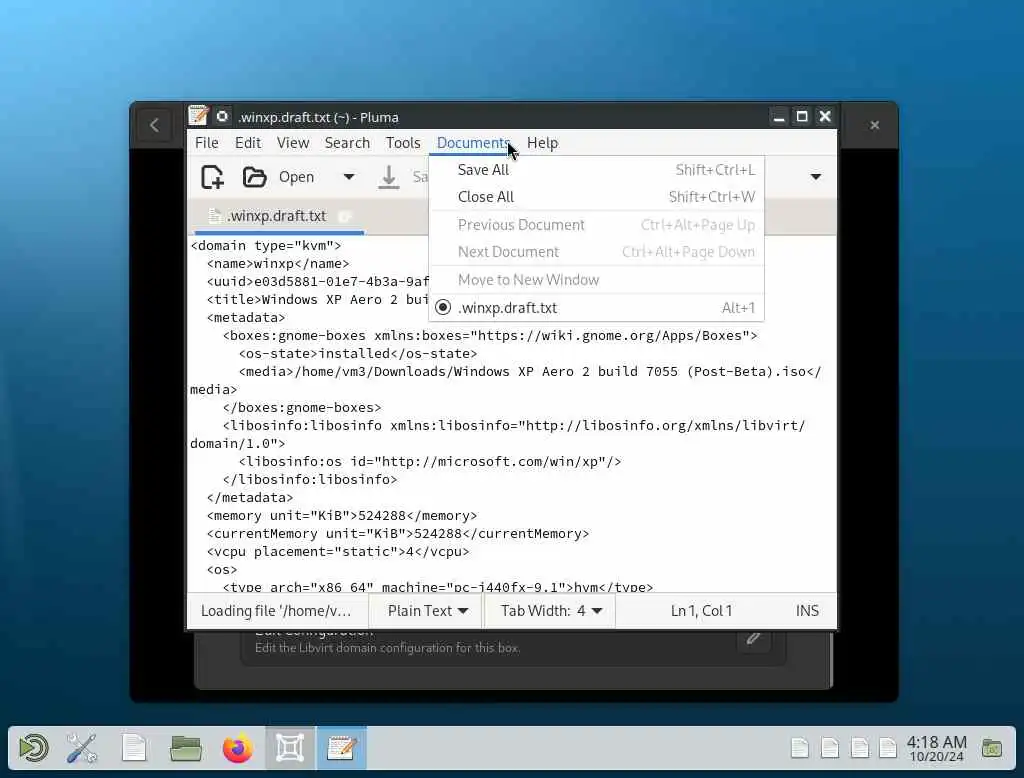Open the green application menu launcher on the panel
1024x778 pixels.
click(x=33, y=748)
